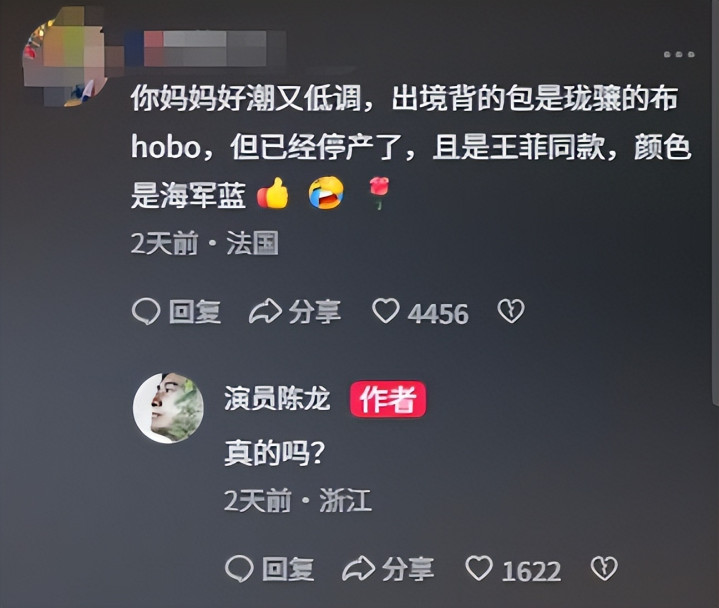This screenshot has height=608, width=719.
Task: Like 演员陈龙's reply with heart icon
Action: pos(479,568)
